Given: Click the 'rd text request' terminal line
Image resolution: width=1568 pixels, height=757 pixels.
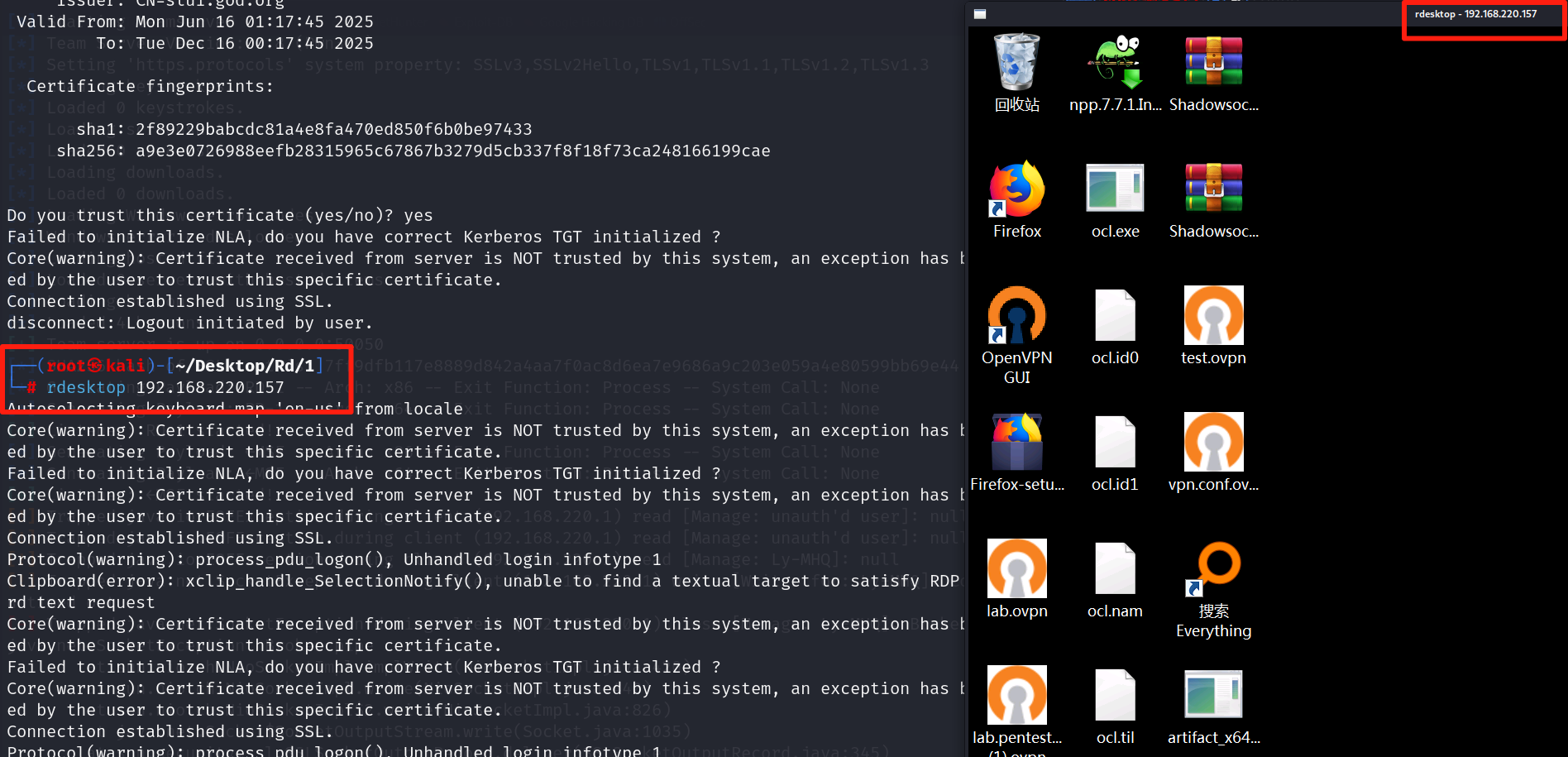Looking at the screenshot, I should pyautogui.click(x=80, y=603).
